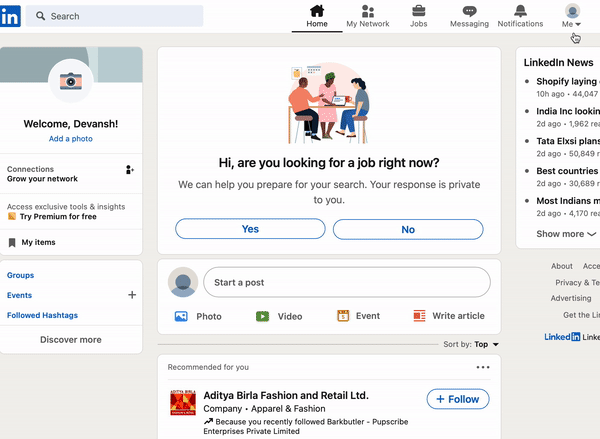
Task: Click the Photo label in post options
Action: (209, 316)
